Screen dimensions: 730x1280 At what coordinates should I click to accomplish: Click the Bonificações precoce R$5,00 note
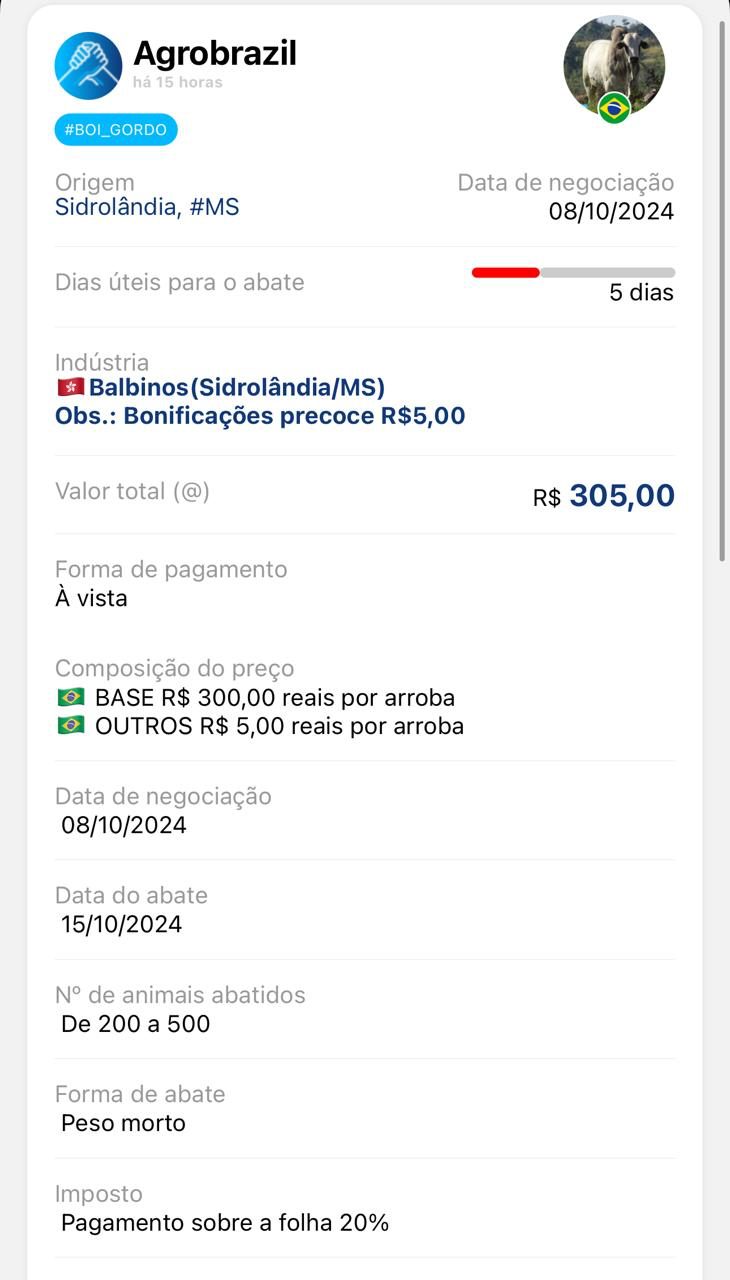(260, 416)
